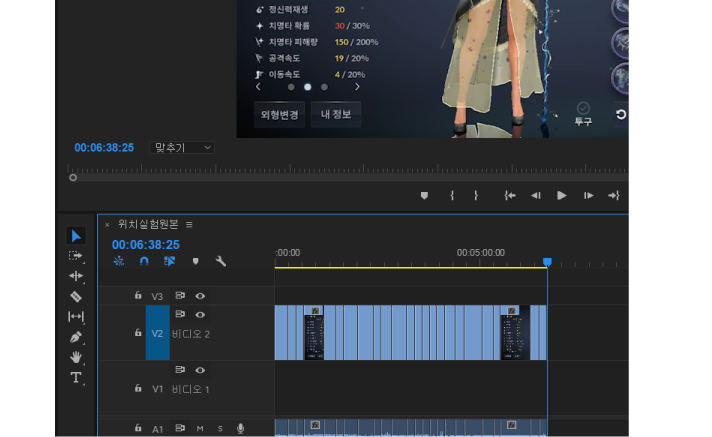Viewport: 712px width, 437px height.
Task: Click Go to In point button
Action: tap(510, 196)
